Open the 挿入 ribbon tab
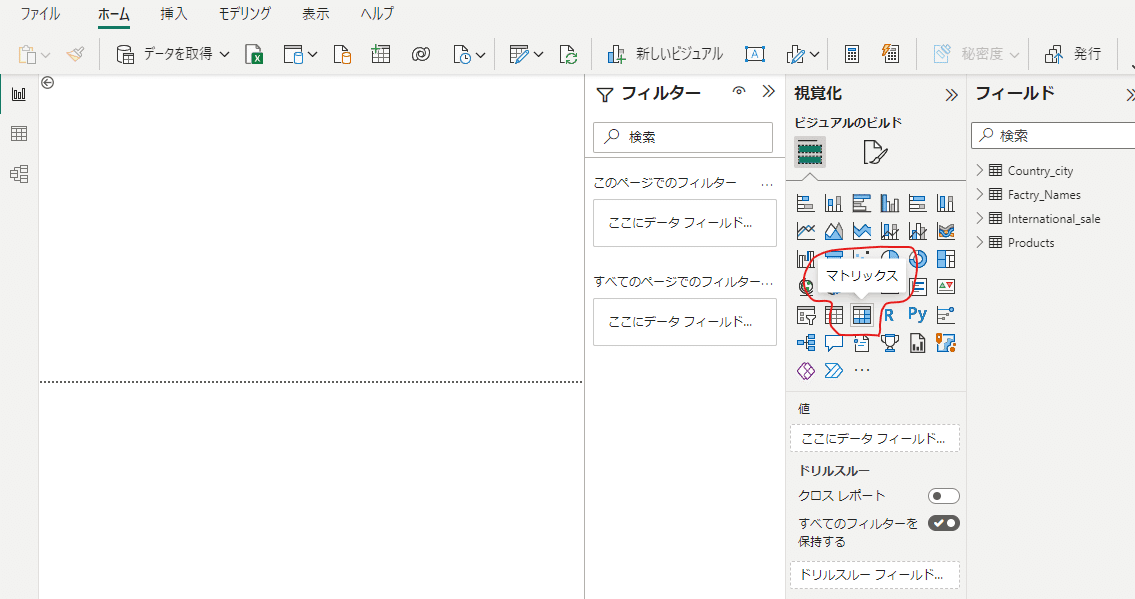The height and width of the screenshot is (599, 1135). [174, 14]
